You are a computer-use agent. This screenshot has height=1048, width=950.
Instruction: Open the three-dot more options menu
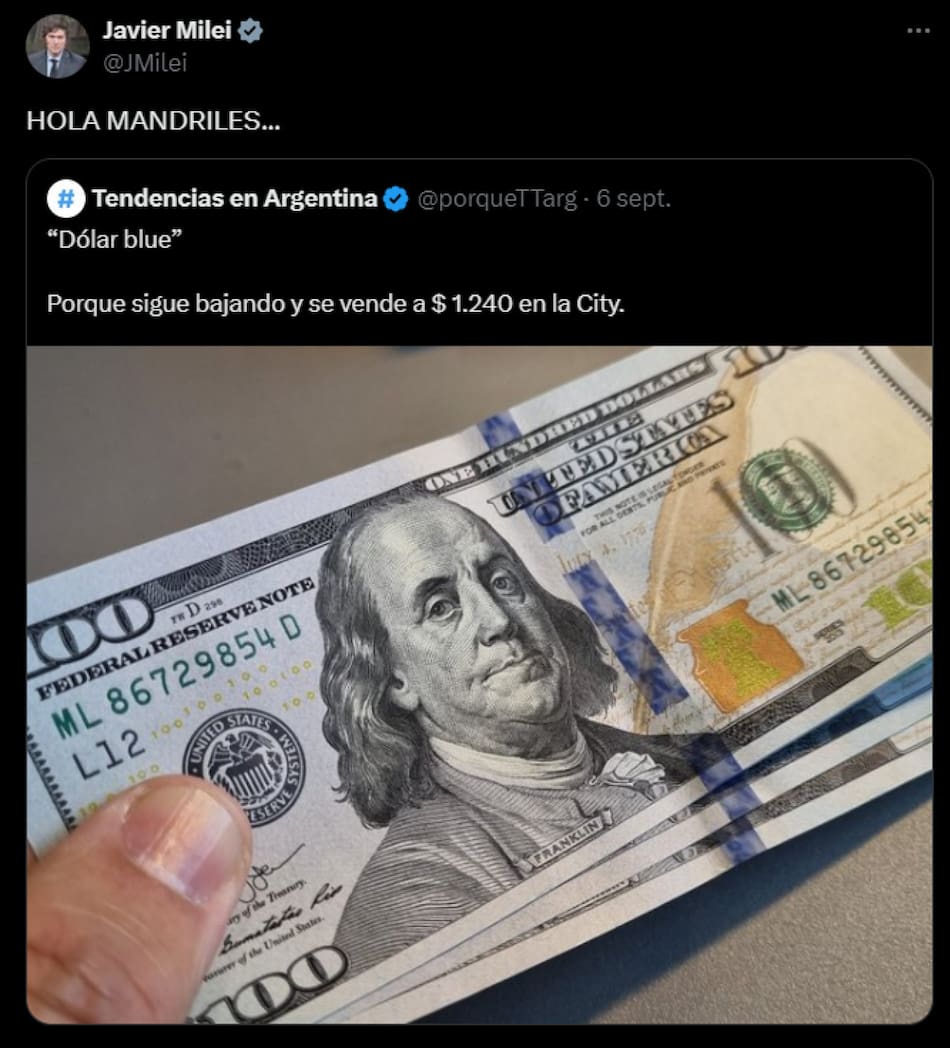coord(919,31)
